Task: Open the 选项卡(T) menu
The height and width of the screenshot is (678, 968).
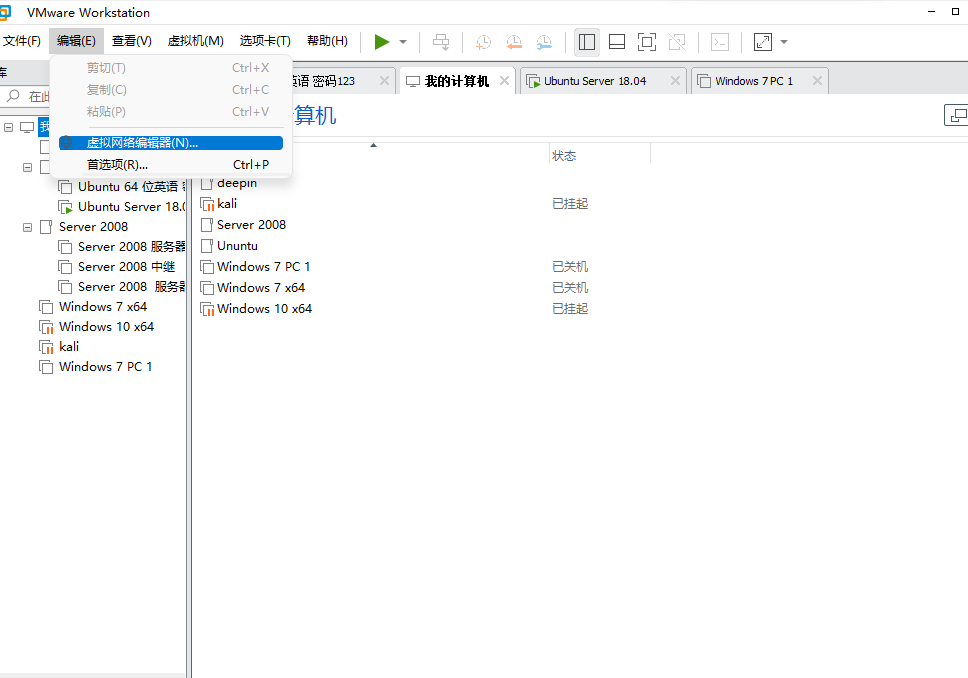Action: (265, 41)
